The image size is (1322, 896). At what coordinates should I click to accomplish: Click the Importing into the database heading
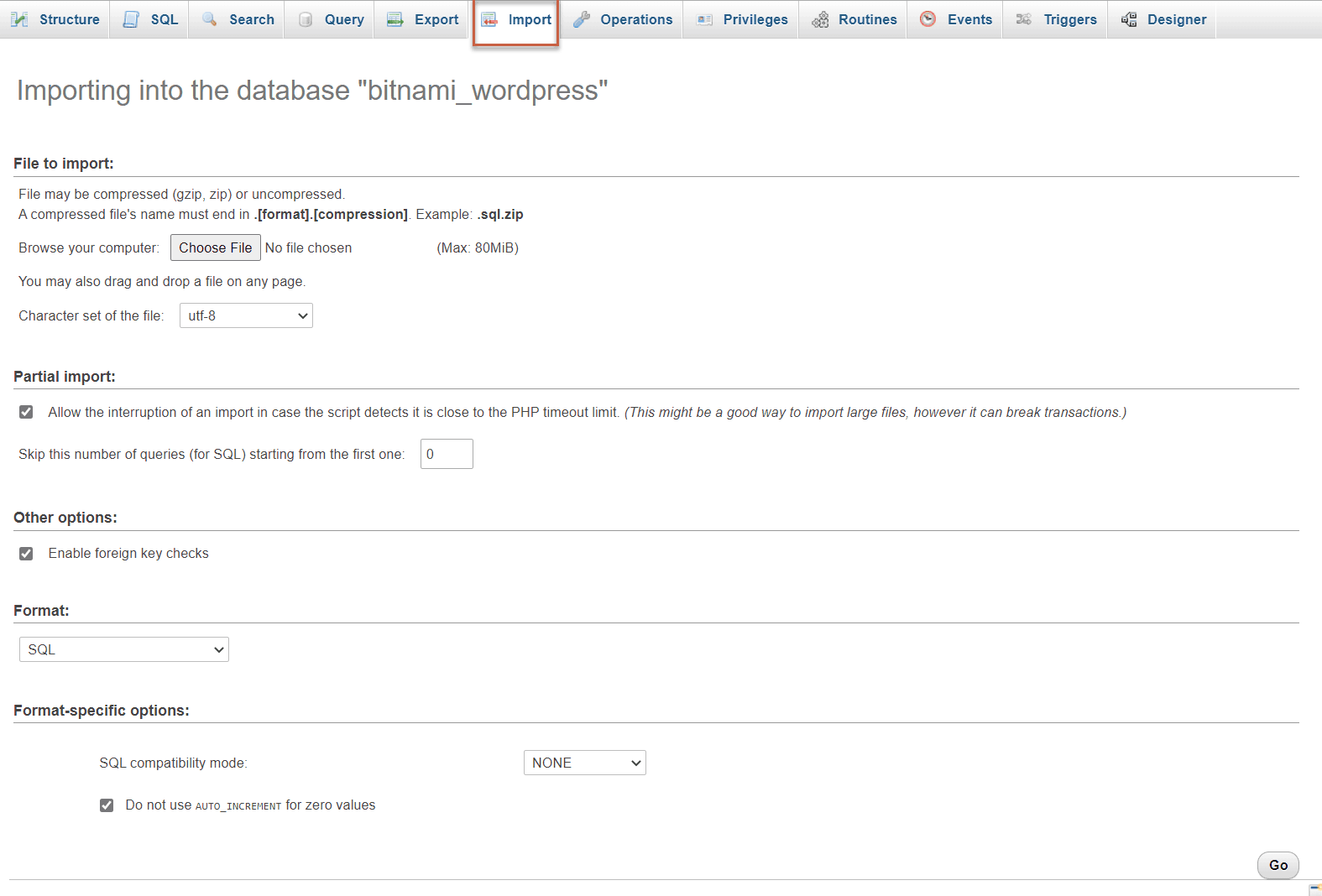312,91
